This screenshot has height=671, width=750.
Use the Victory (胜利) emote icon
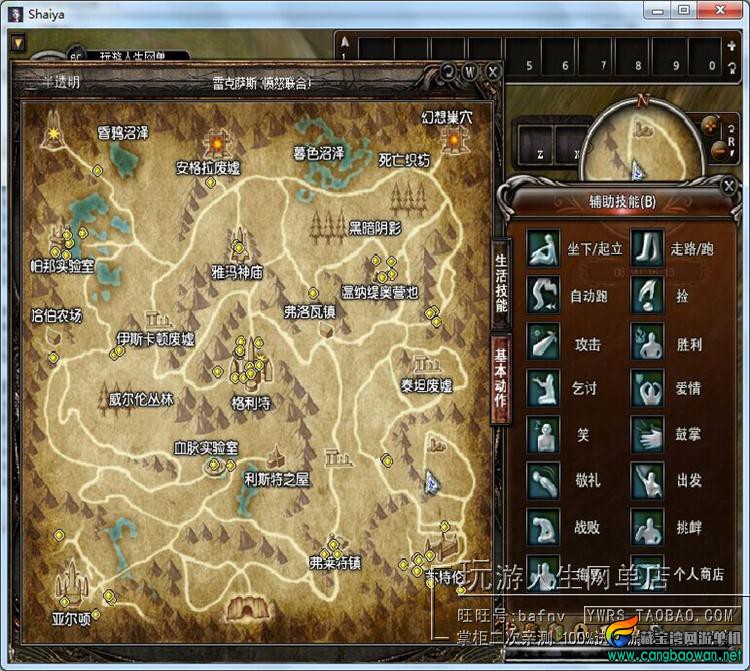tap(647, 341)
